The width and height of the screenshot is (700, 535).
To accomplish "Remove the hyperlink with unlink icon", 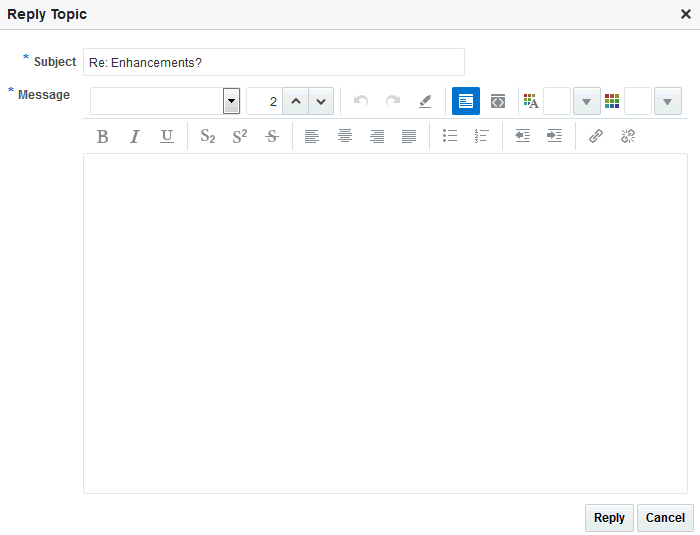I will coord(628,136).
